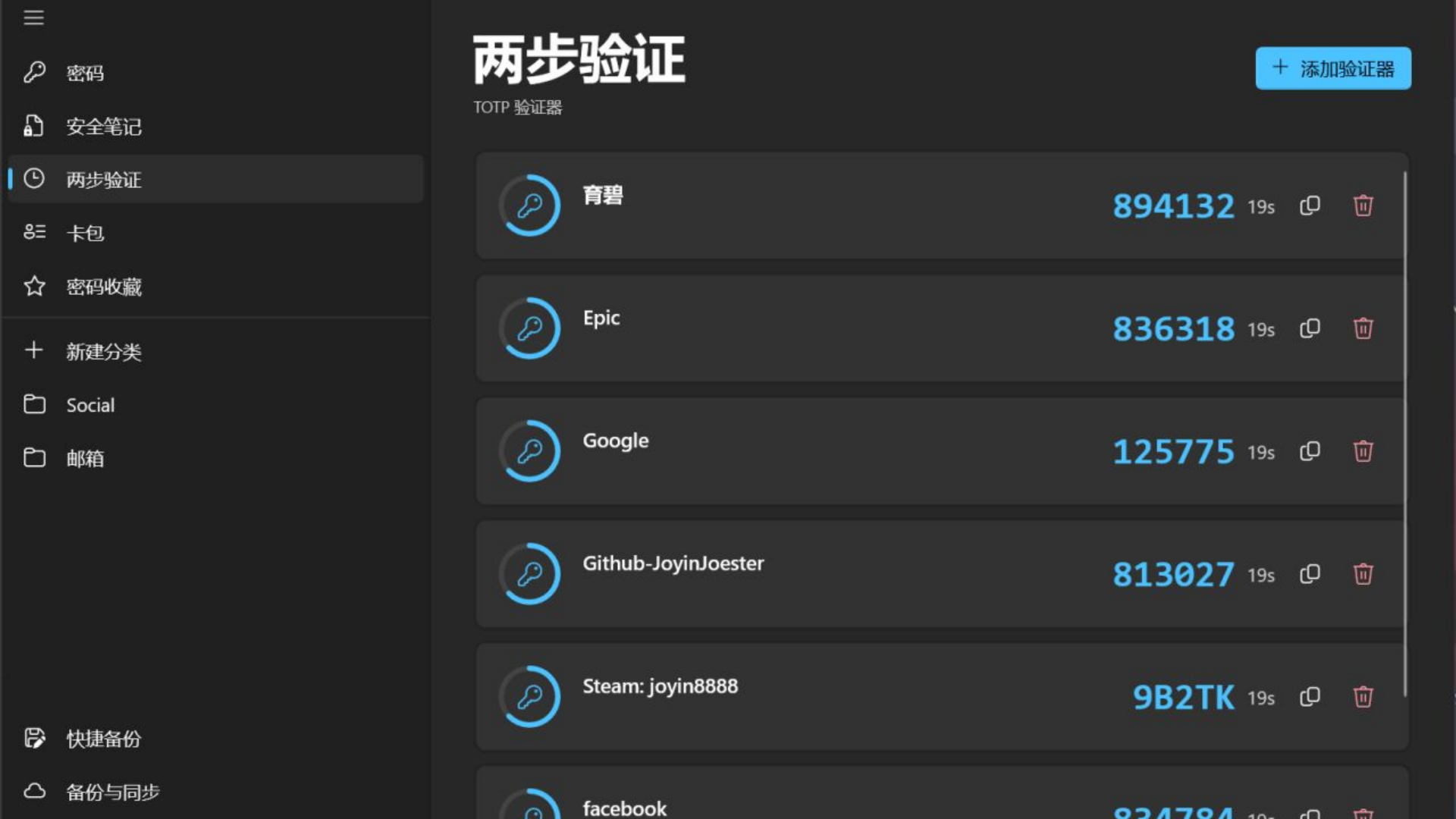Click the Github-JoyinJoester key ring icon
The image size is (1456, 819).
click(x=529, y=574)
